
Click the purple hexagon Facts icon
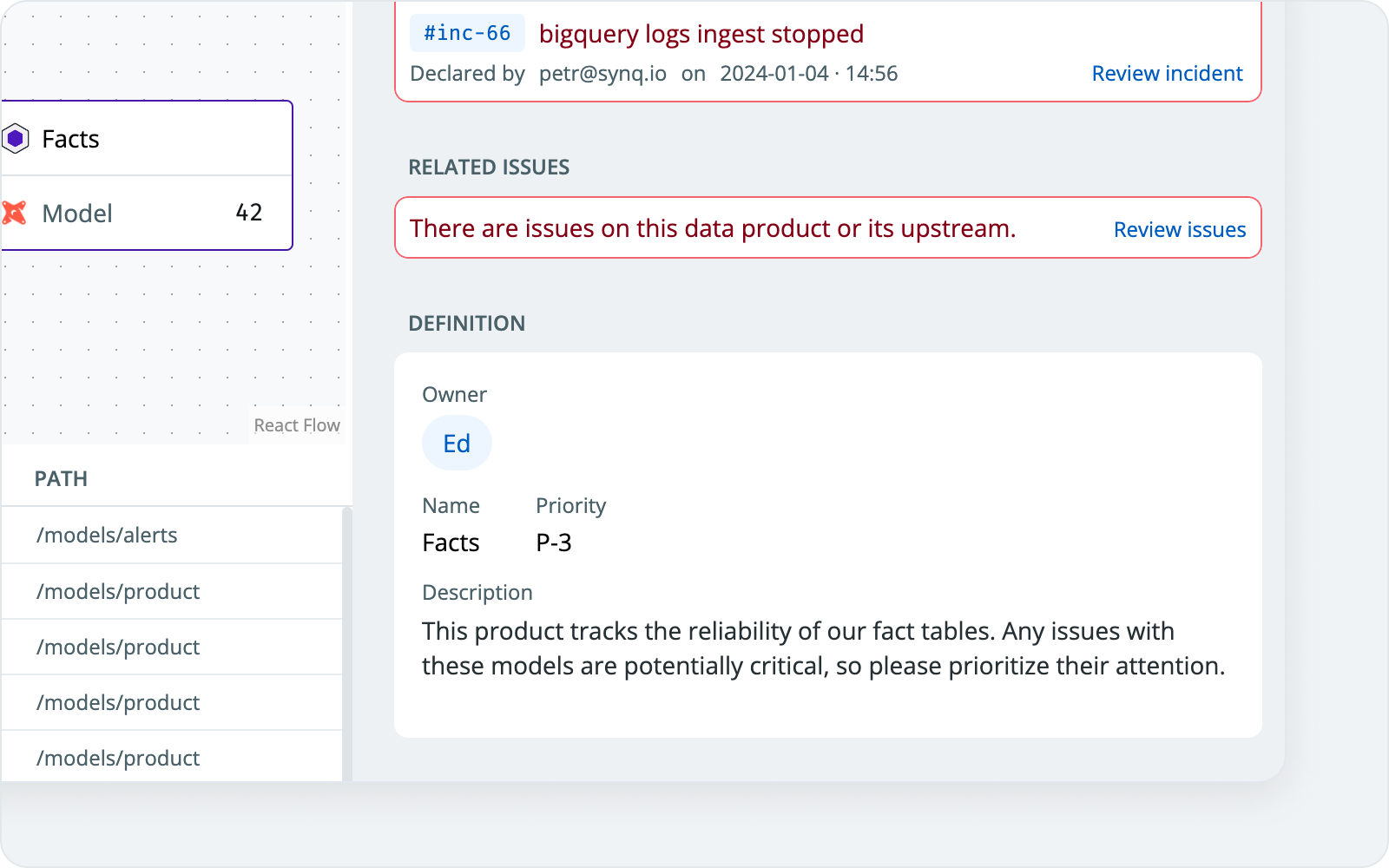(x=16, y=139)
